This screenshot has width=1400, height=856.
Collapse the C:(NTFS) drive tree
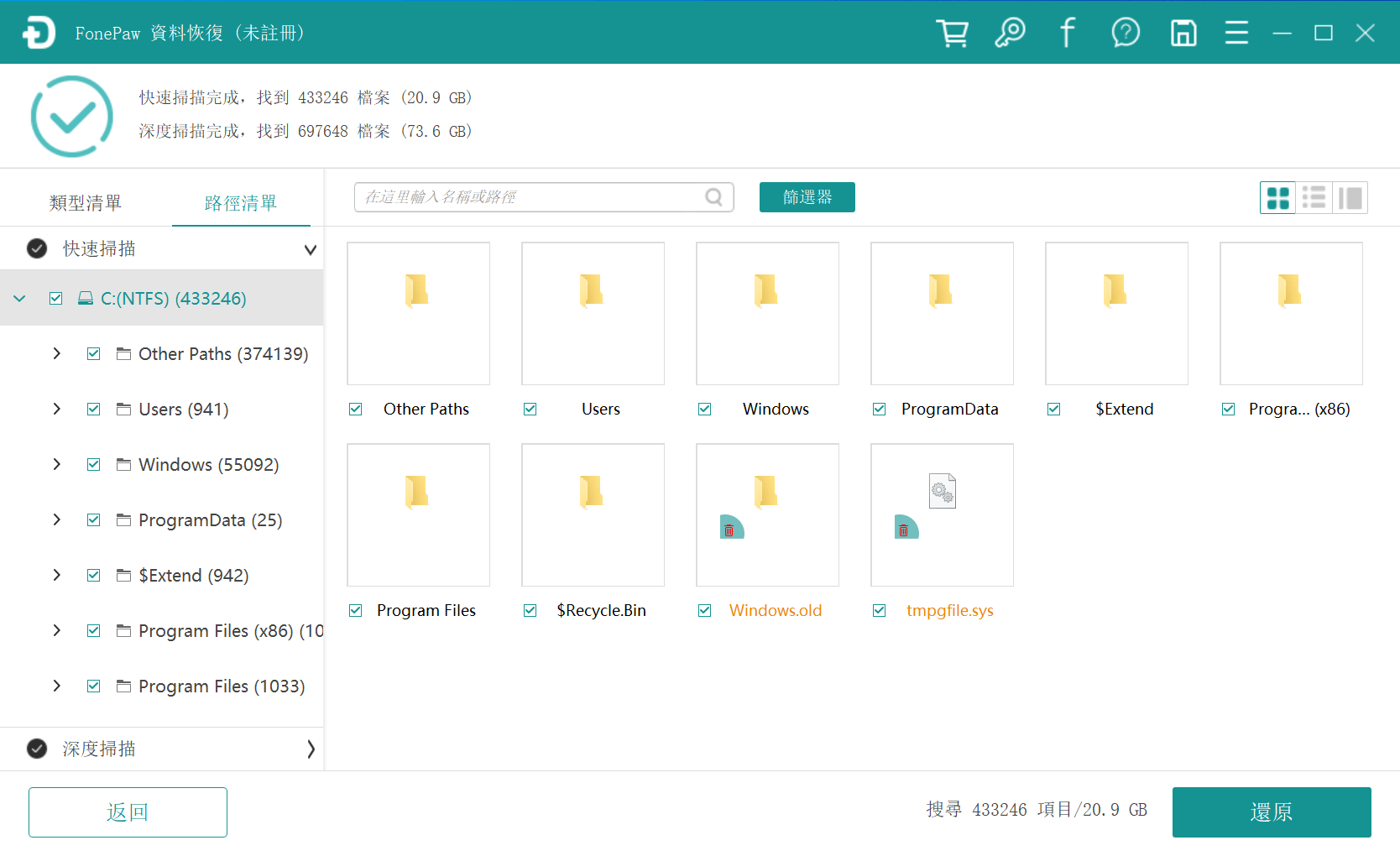point(19,298)
